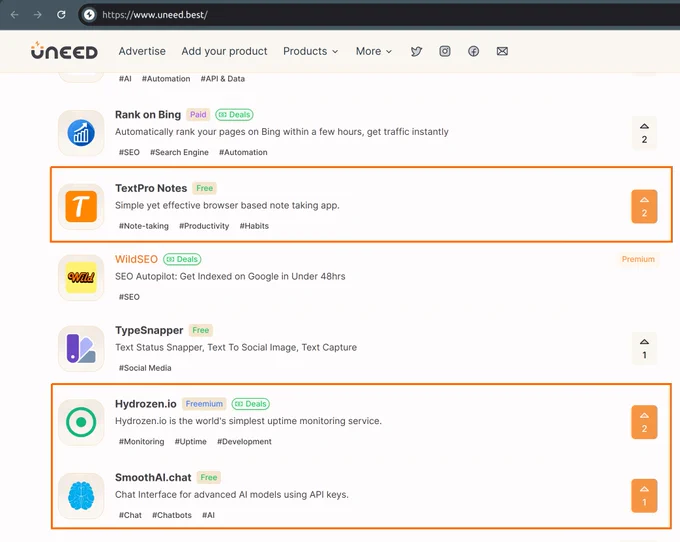The image size is (680, 542).
Task: Click the #Automation tag under Rank on Bing
Action: point(243,152)
